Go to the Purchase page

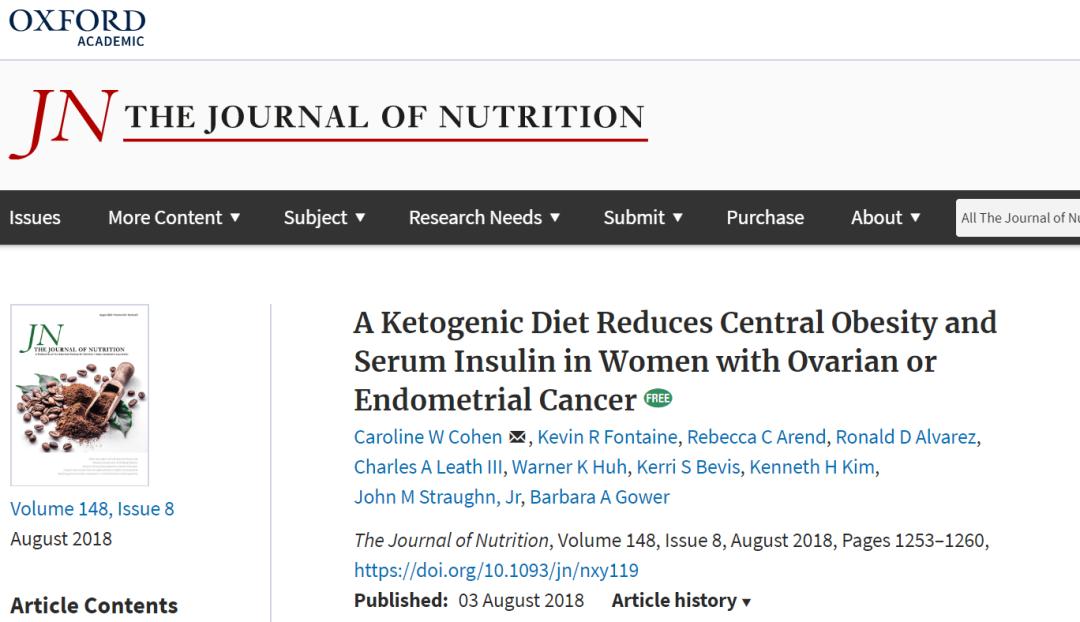coord(765,217)
